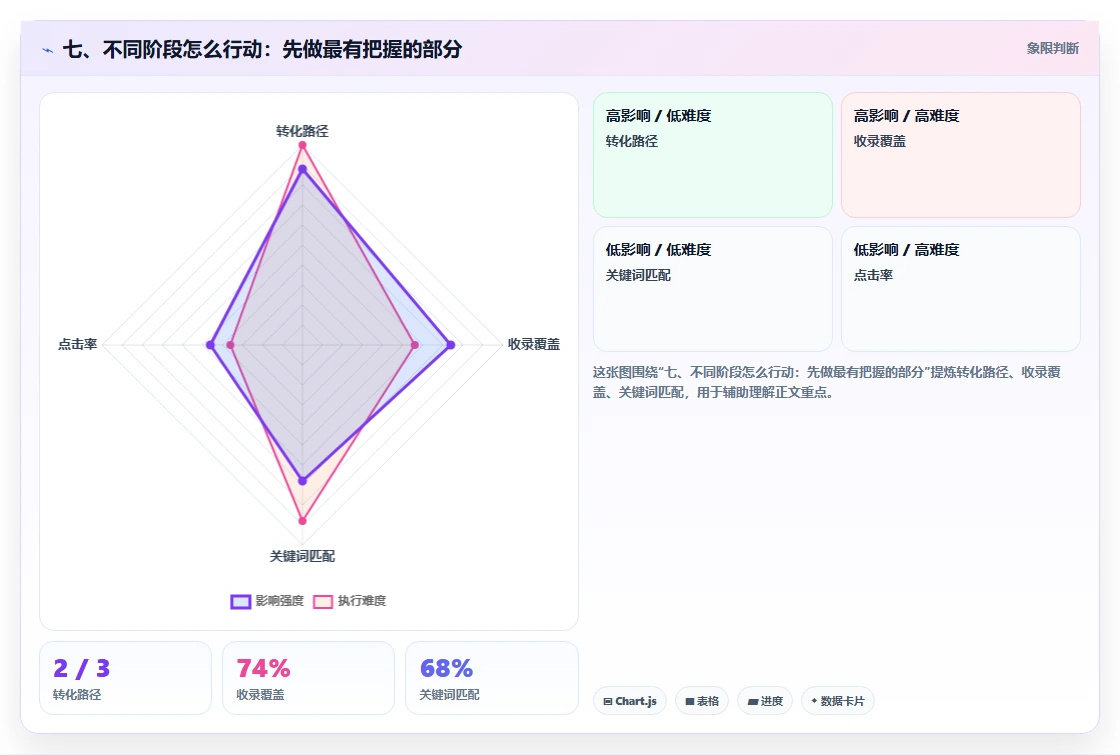Click the 关键词匹配 axis label below the radar chart

tap(302, 556)
